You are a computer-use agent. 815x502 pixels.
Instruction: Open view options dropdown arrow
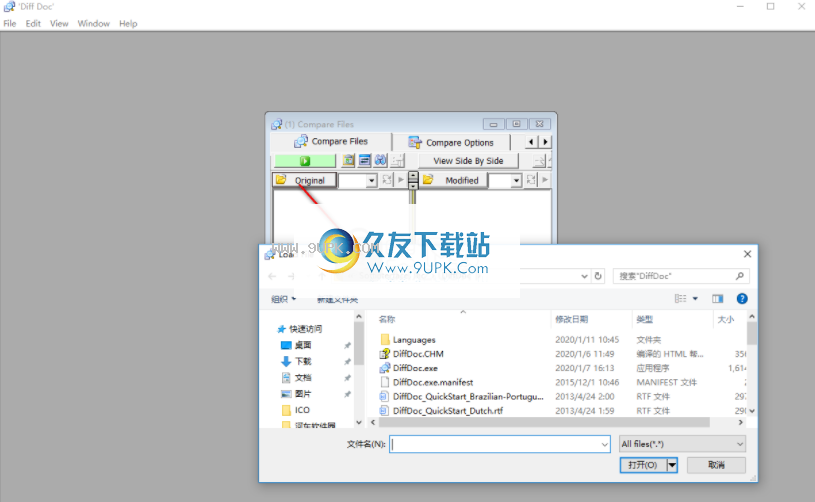coord(695,298)
